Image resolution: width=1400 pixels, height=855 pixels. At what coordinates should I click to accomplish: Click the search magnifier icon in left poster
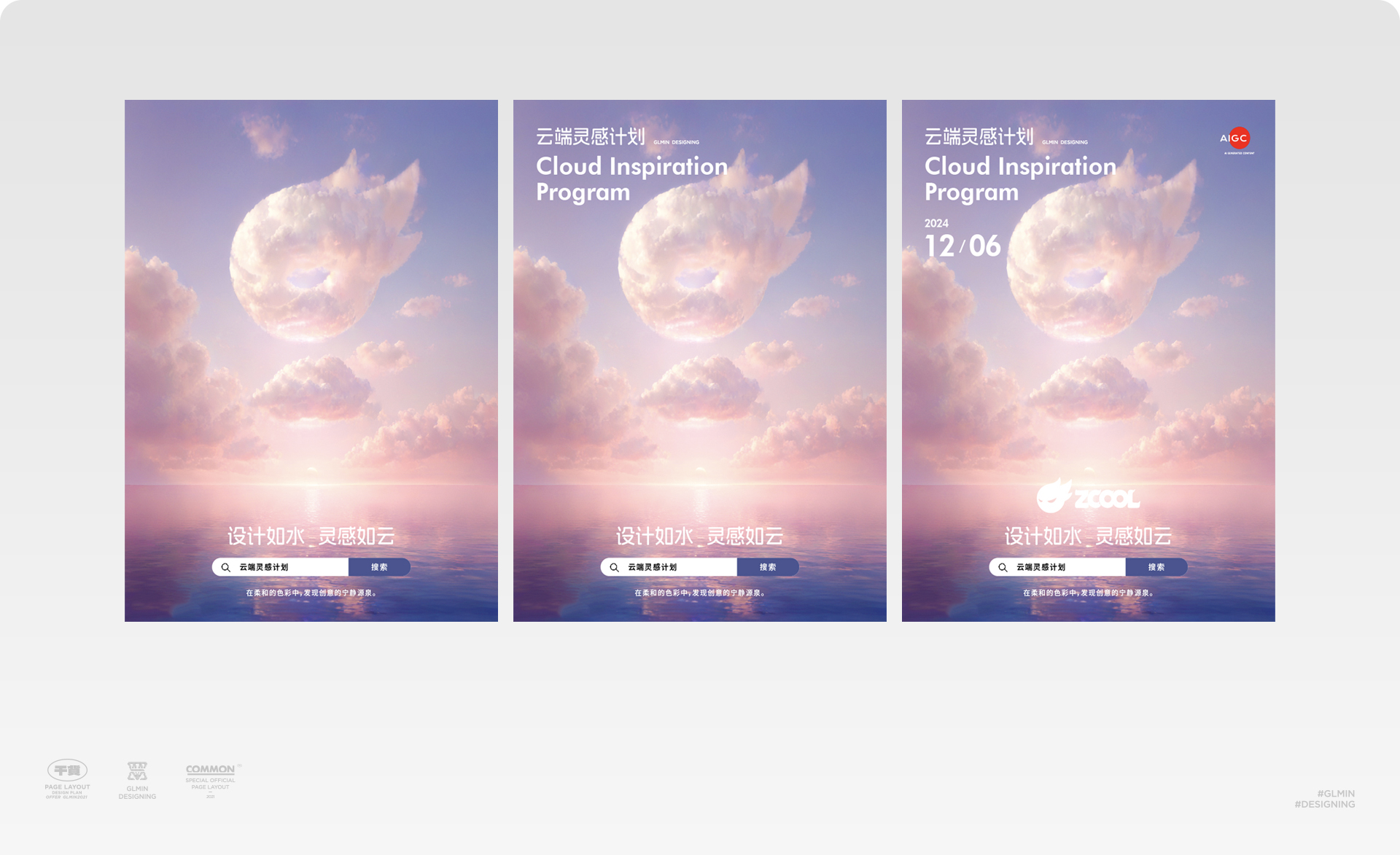(x=226, y=567)
